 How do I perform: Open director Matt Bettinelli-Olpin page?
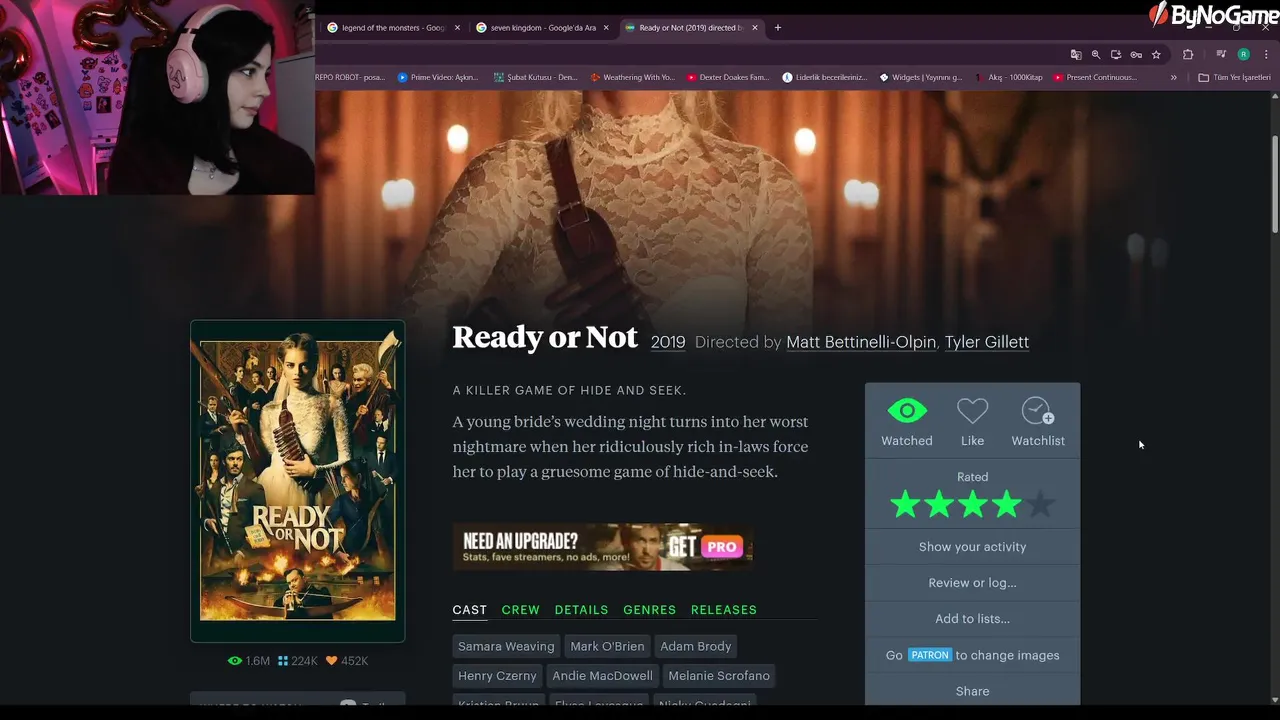tap(861, 342)
